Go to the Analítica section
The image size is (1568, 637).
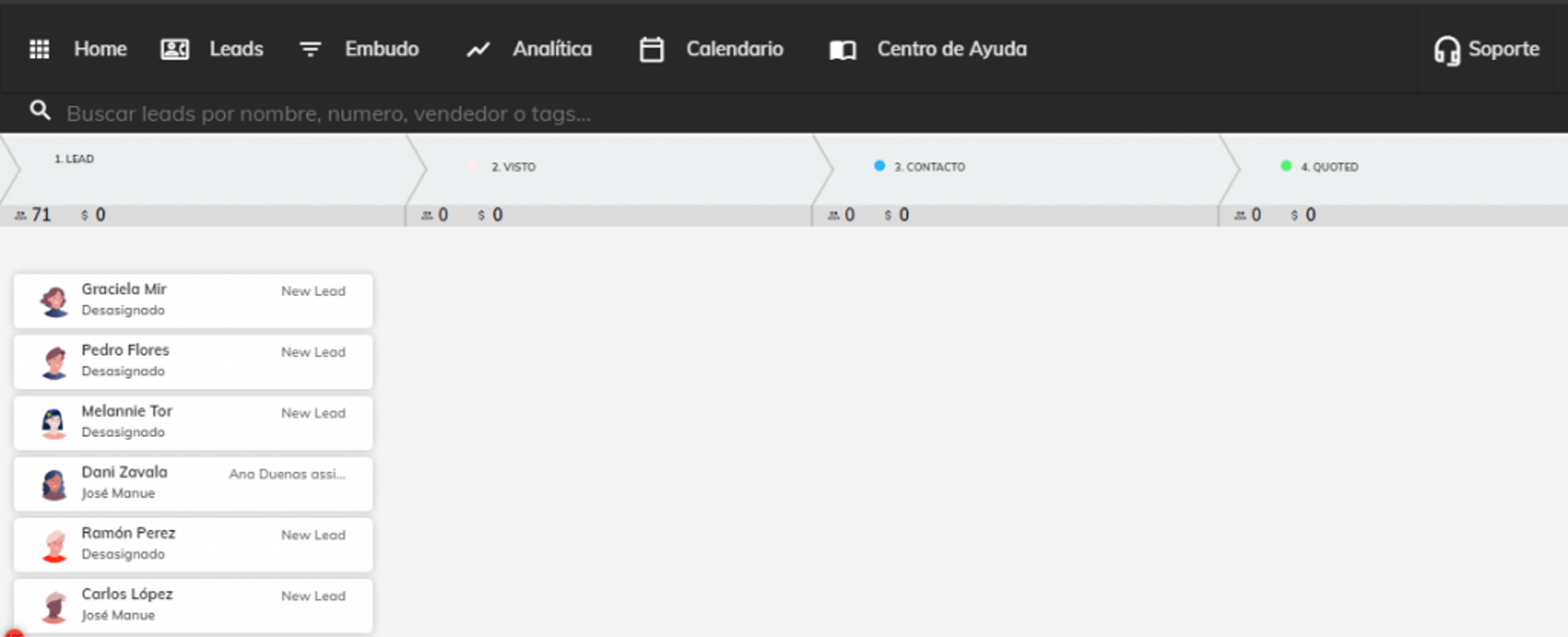pyautogui.click(x=552, y=49)
